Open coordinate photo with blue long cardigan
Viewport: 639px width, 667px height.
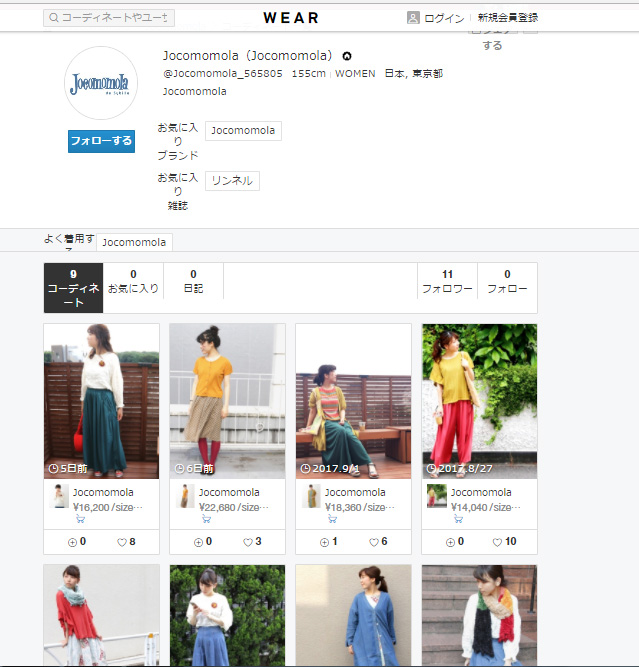pyautogui.click(x=353, y=615)
